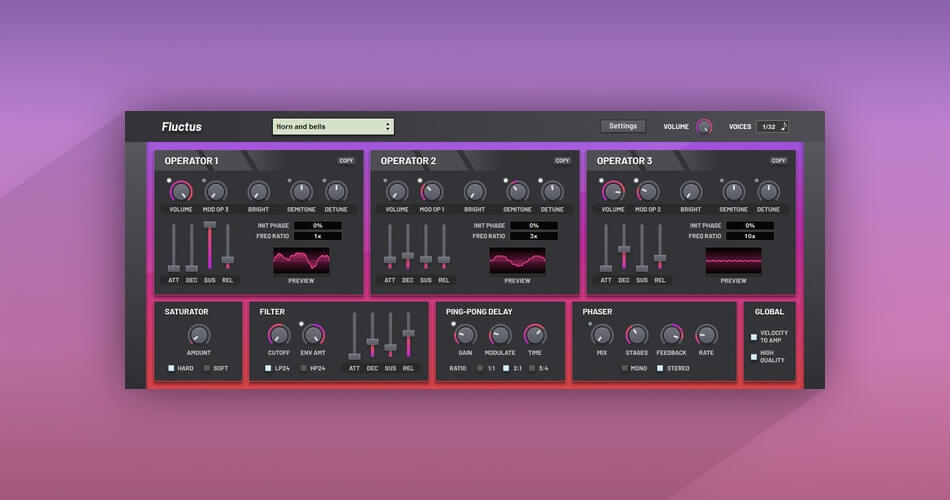Image resolution: width=950 pixels, height=500 pixels.
Task: Select delay ratio 1:1 checkbox
Action: point(480,368)
